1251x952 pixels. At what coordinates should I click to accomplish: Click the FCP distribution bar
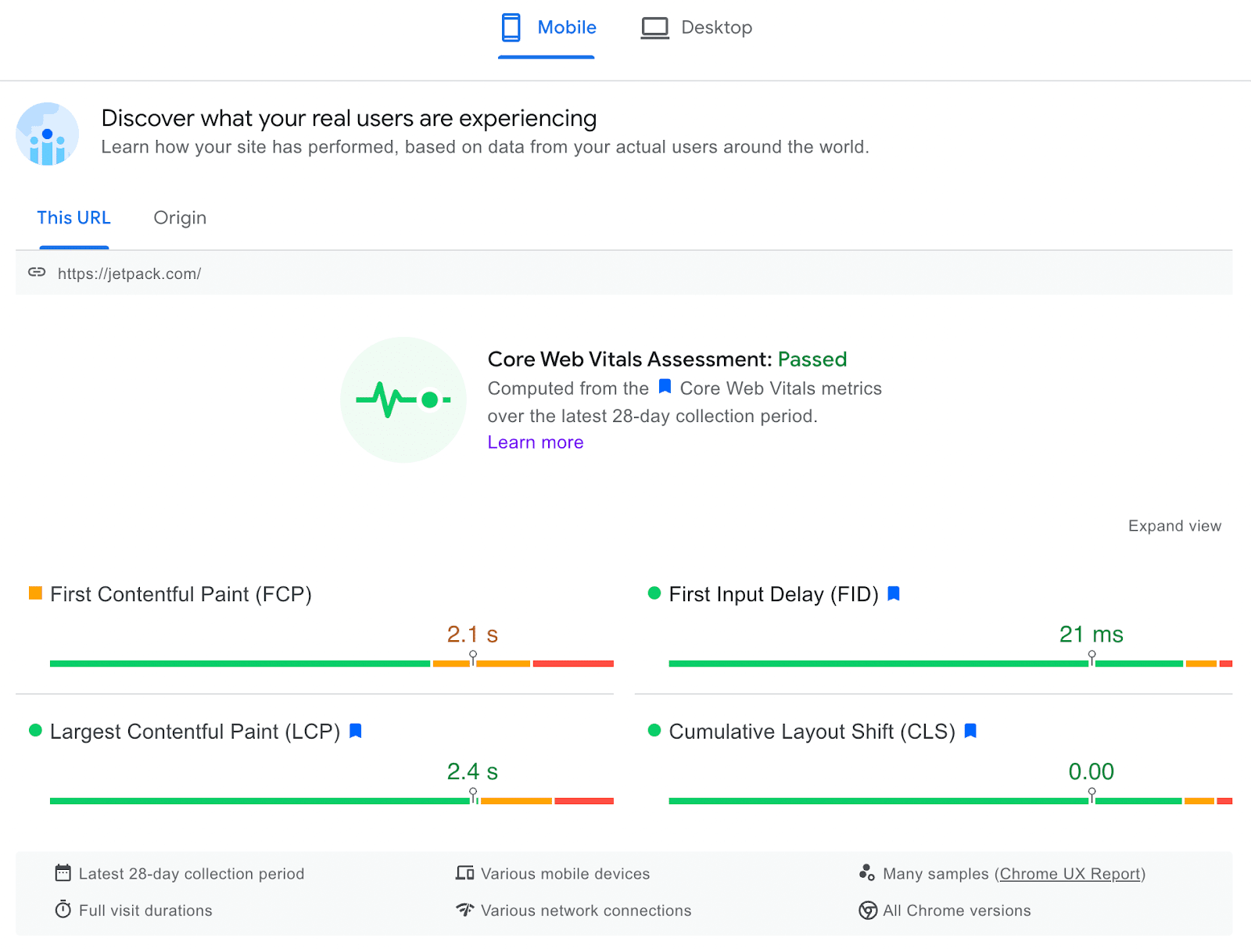(x=332, y=664)
